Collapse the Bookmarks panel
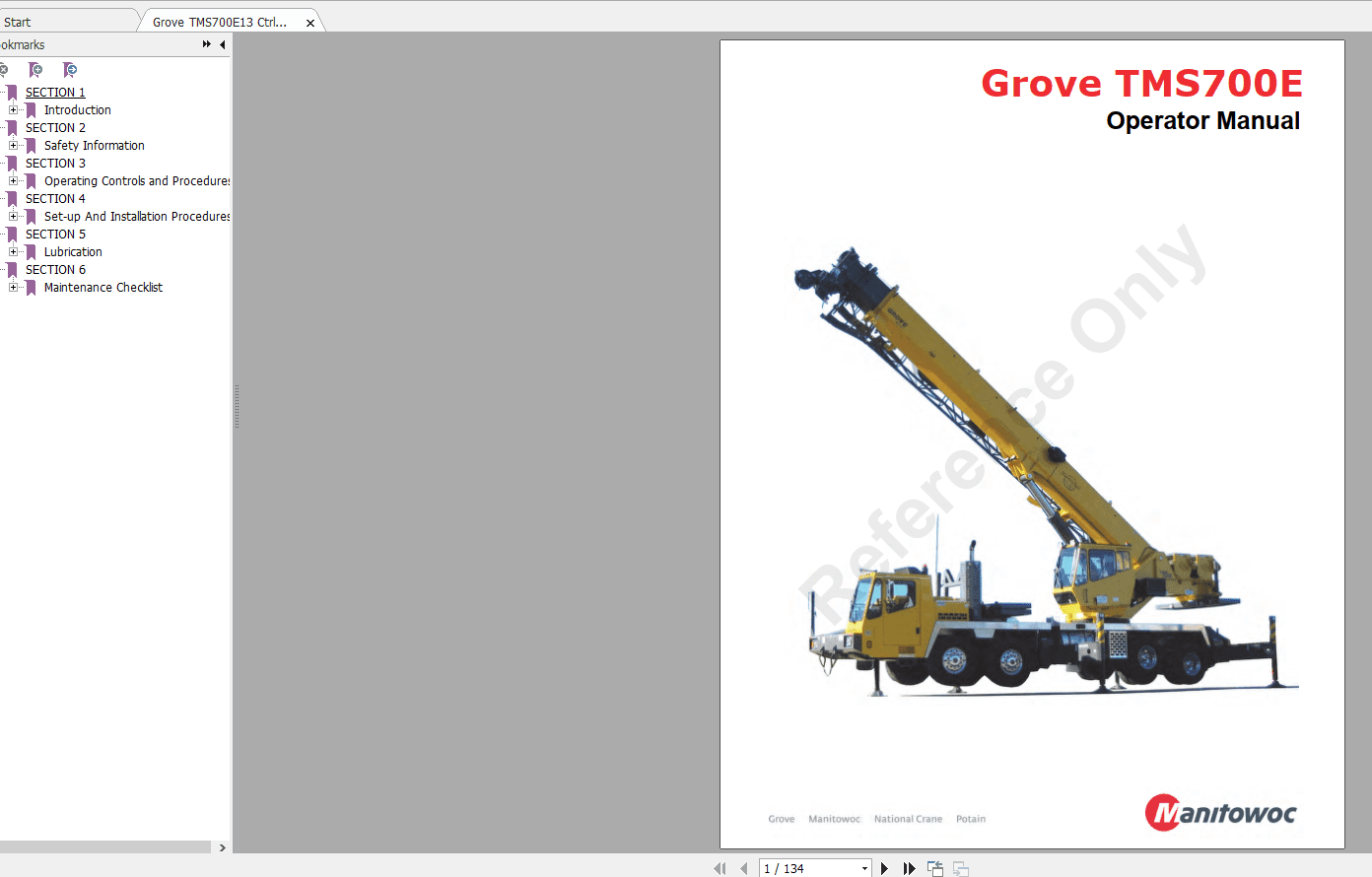This screenshot has height=877, width=1372. click(222, 44)
